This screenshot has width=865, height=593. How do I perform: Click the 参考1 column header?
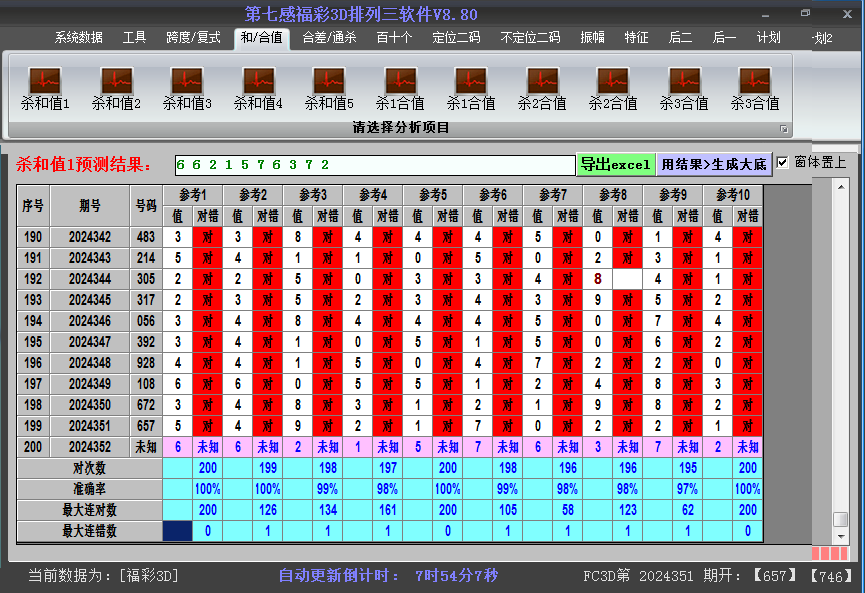click(x=193, y=195)
